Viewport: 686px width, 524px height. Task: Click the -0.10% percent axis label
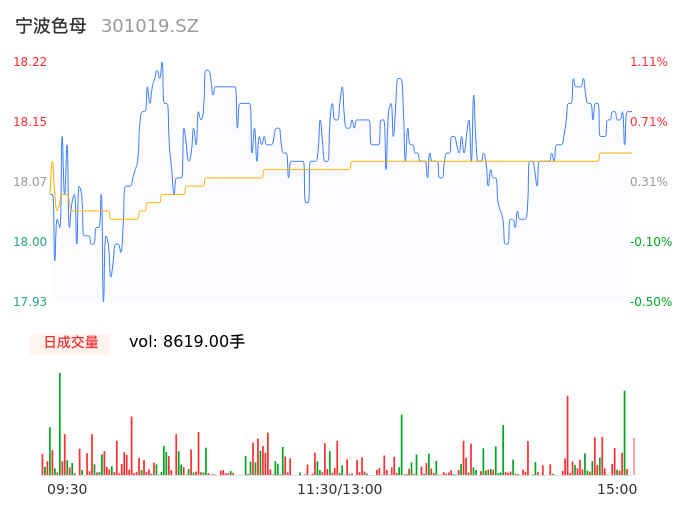point(649,242)
